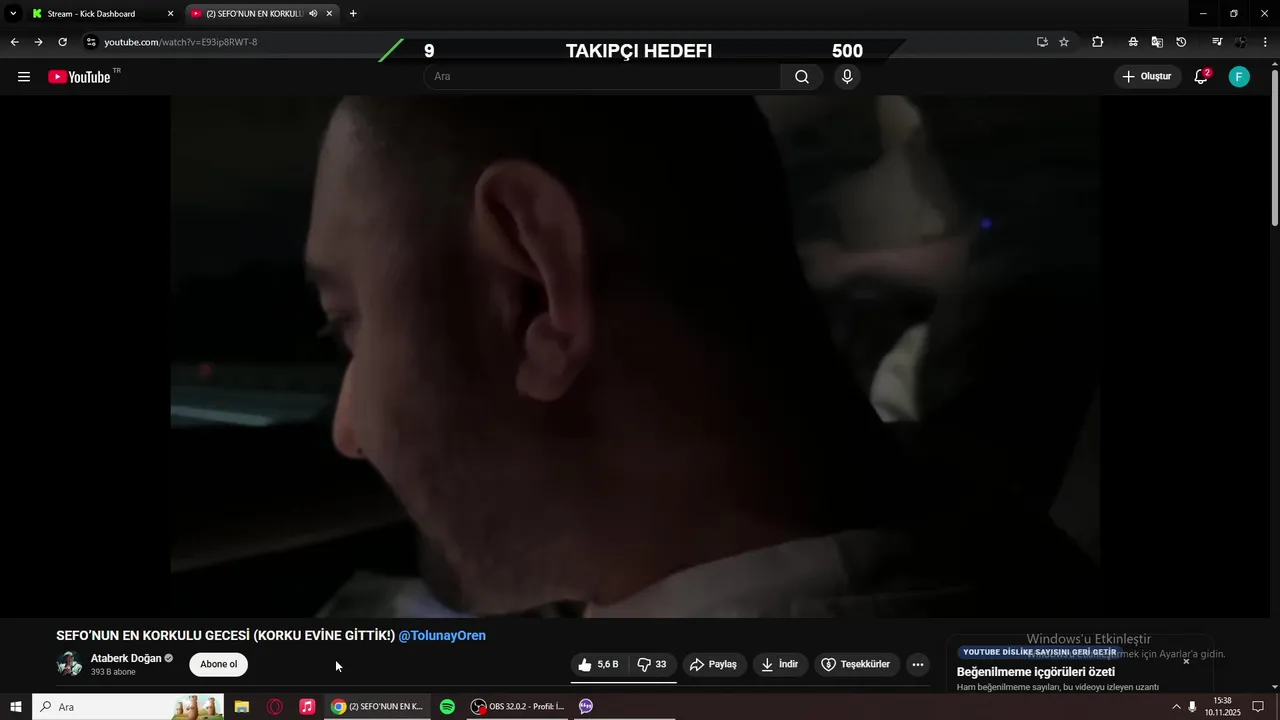This screenshot has width=1280, height=720.
Task: Open the media controls playlist icon
Action: tap(1217, 42)
